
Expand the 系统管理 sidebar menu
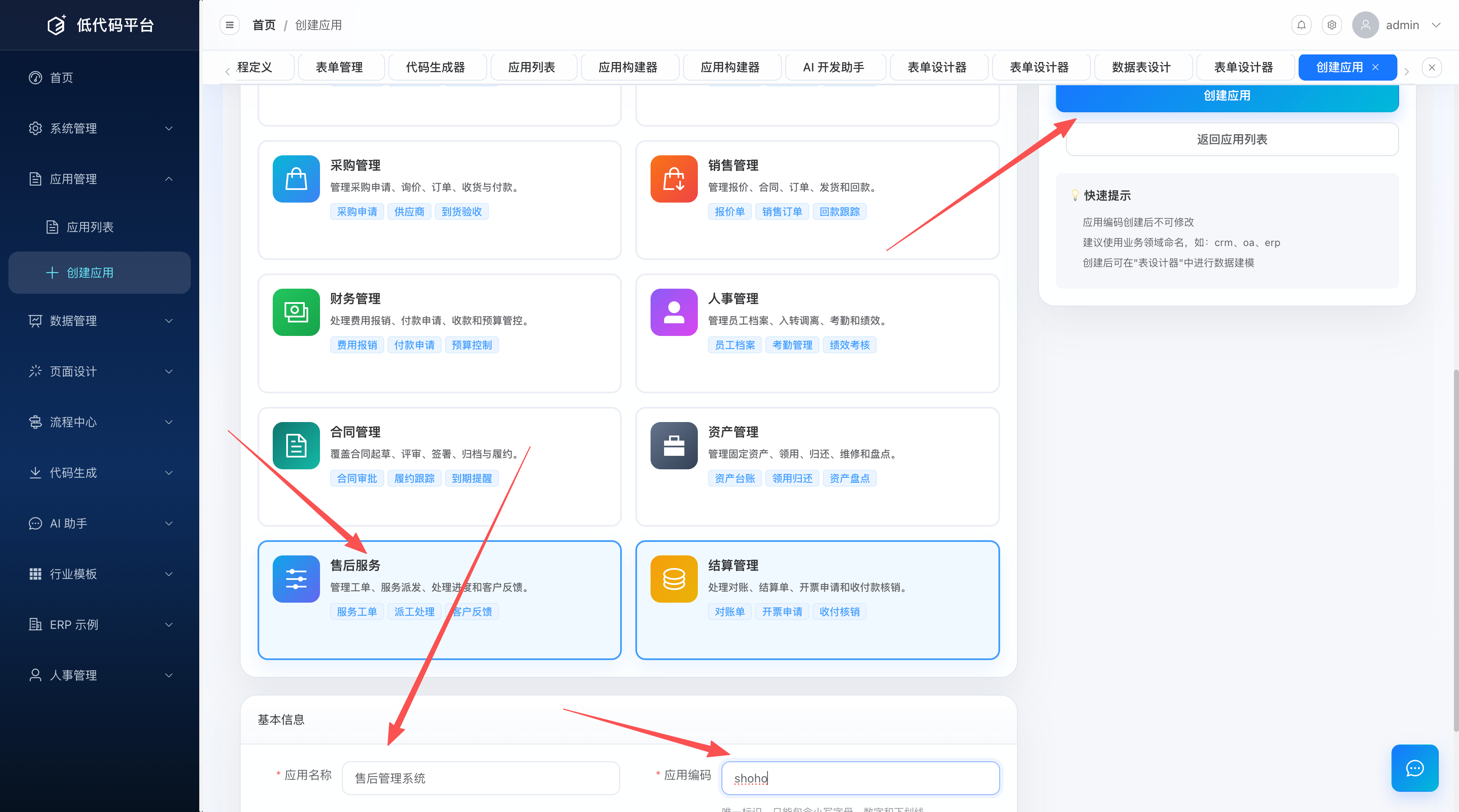tap(100, 129)
